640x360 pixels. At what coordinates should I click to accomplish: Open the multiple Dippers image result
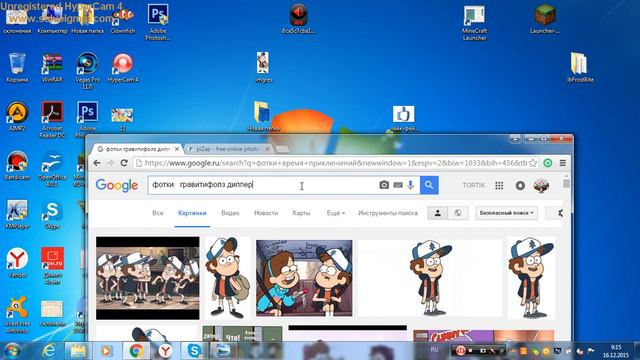click(x=148, y=278)
